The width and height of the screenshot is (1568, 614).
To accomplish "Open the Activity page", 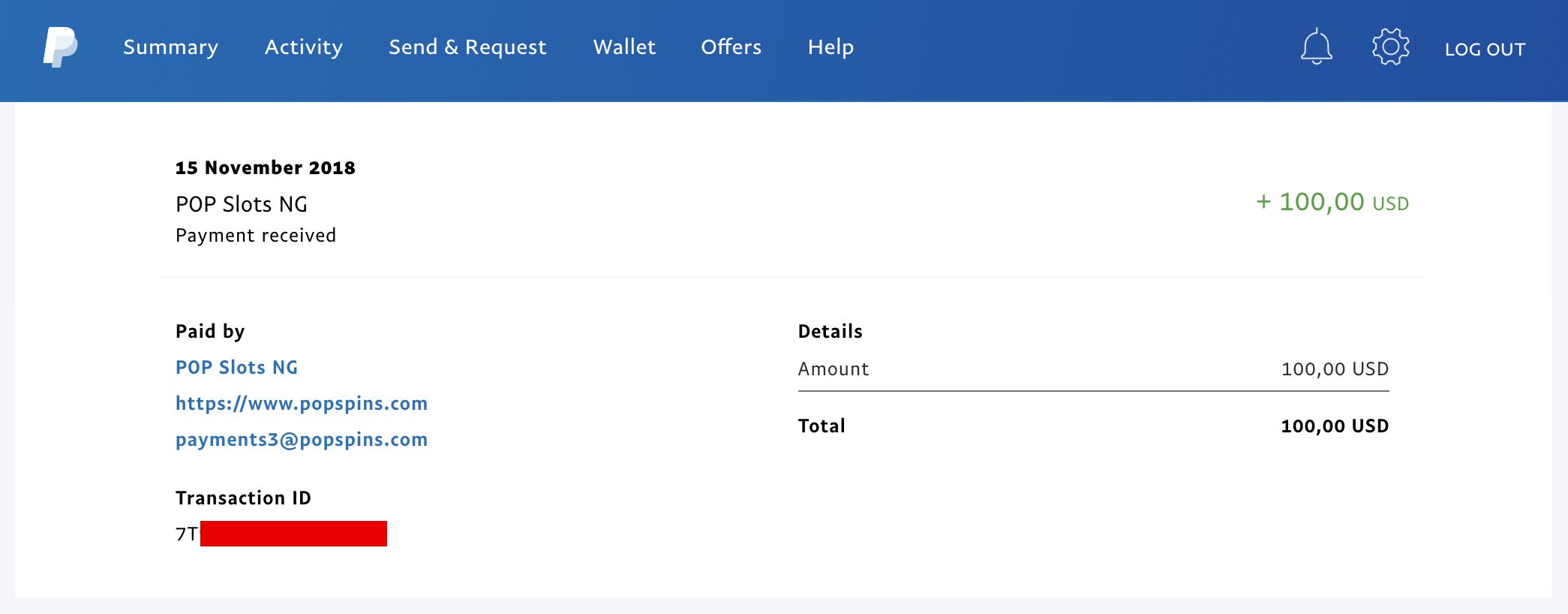I will coord(303,47).
